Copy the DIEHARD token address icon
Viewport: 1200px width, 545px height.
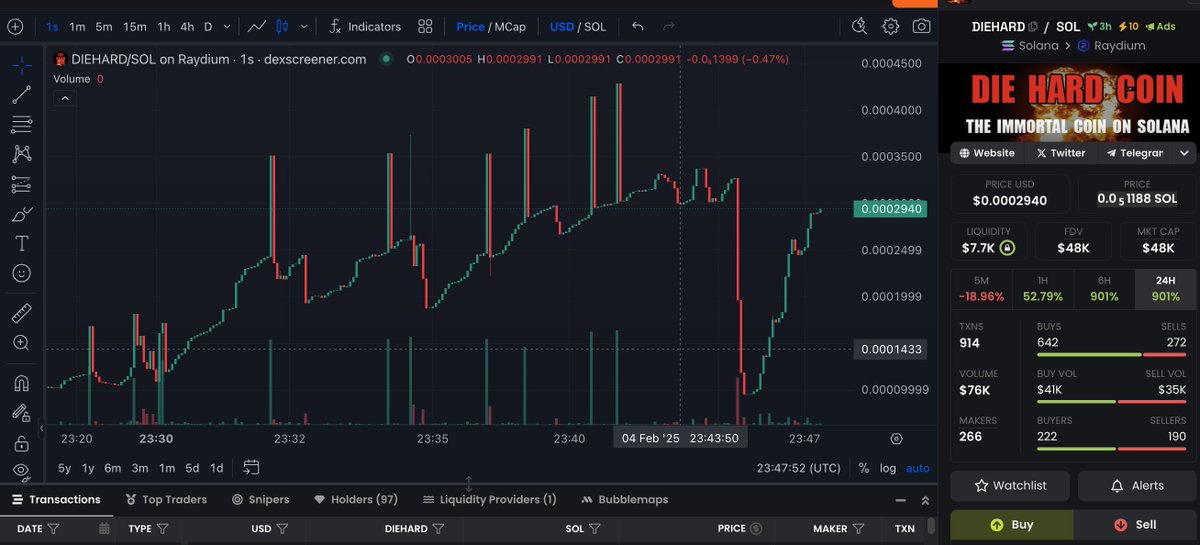point(1033,27)
